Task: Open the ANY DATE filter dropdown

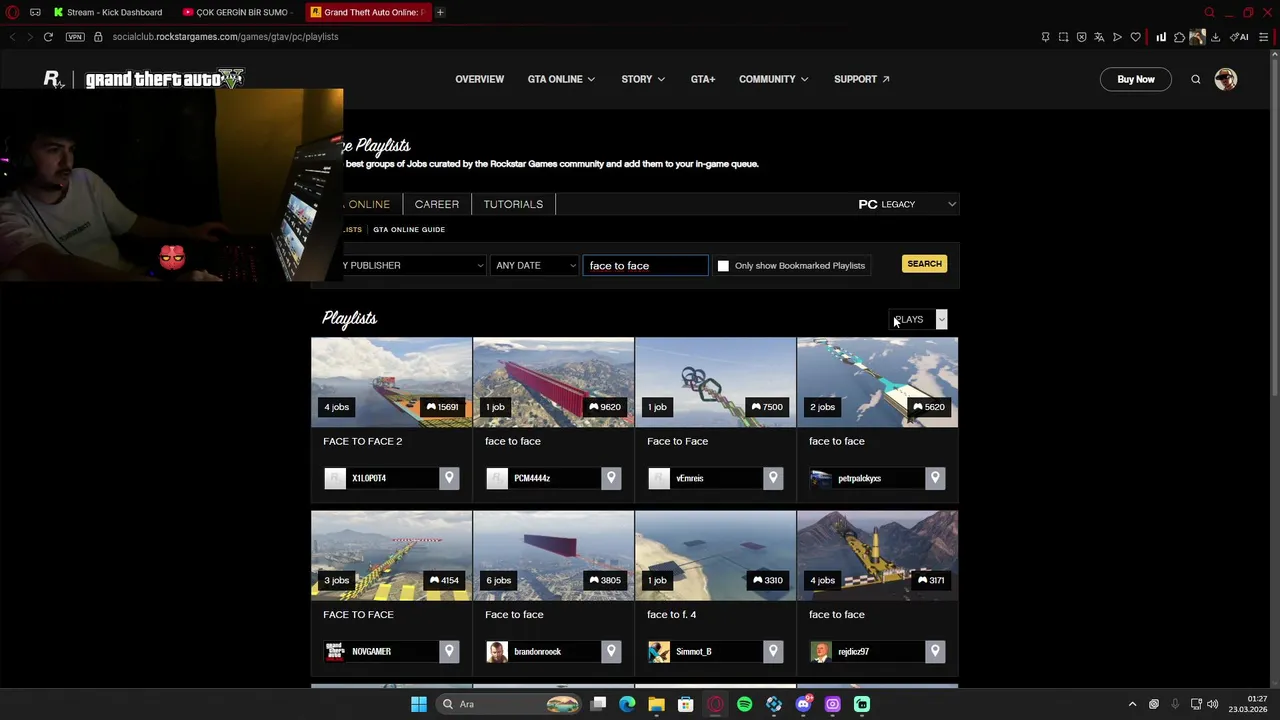Action: 535,265
